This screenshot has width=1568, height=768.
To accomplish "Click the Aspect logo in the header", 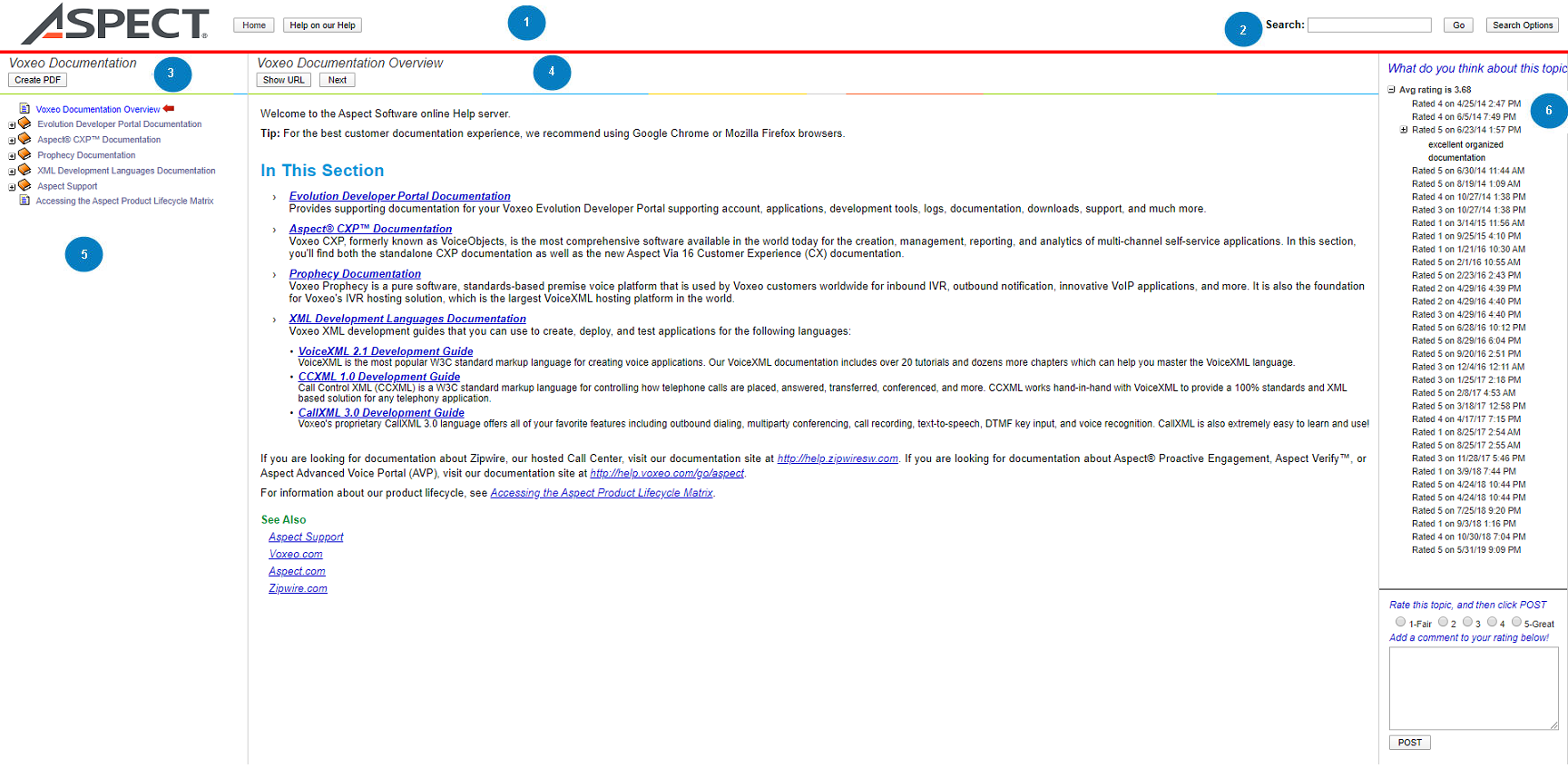I will (x=115, y=24).
